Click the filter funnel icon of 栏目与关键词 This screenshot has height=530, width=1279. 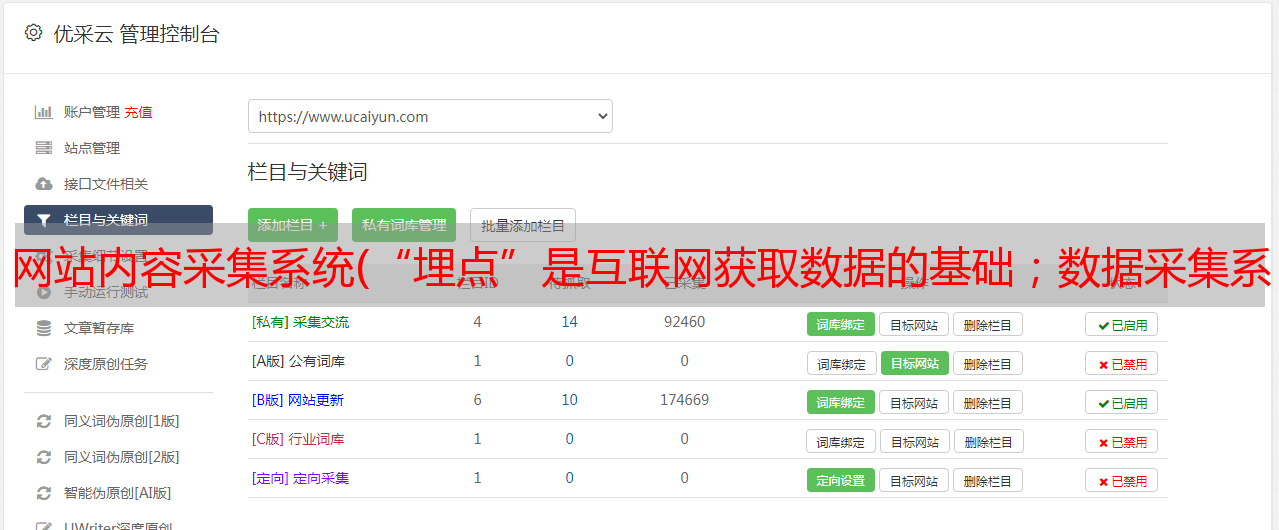(43, 220)
